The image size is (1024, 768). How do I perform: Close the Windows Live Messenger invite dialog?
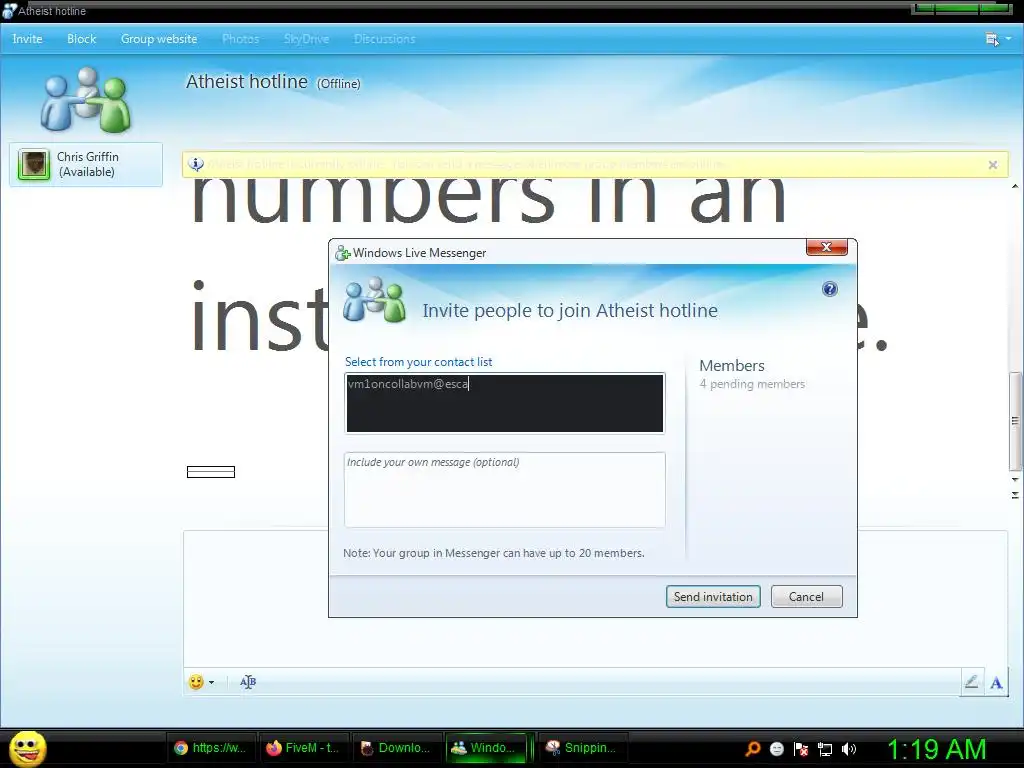tap(827, 247)
